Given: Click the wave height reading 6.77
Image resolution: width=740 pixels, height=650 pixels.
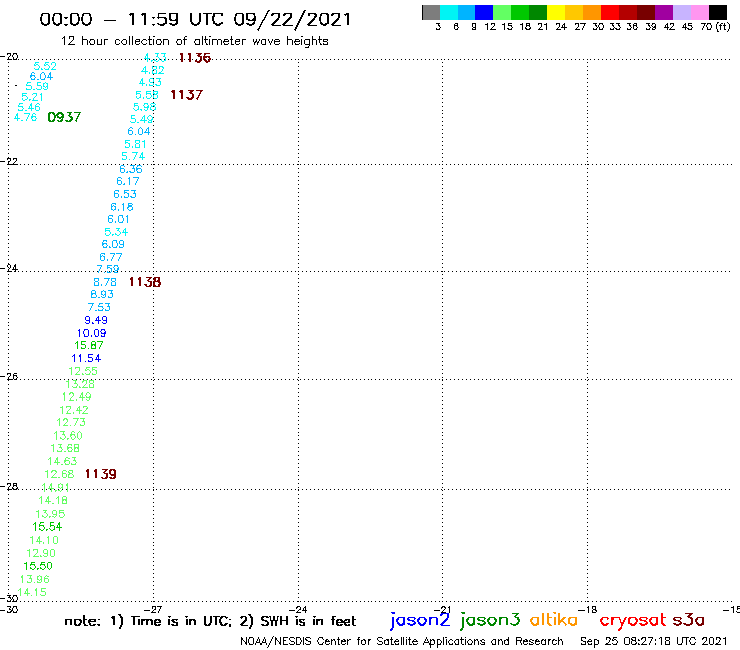Looking at the screenshot, I should (110, 257).
